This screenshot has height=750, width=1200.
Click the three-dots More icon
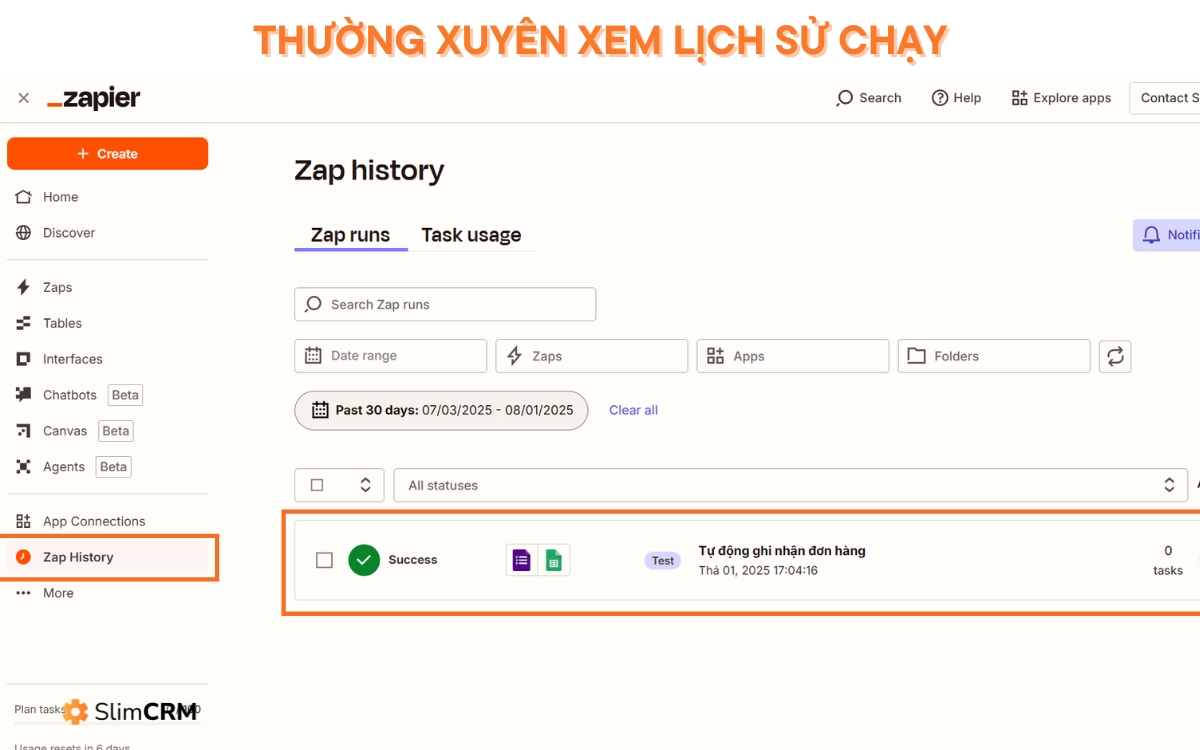click(24, 593)
